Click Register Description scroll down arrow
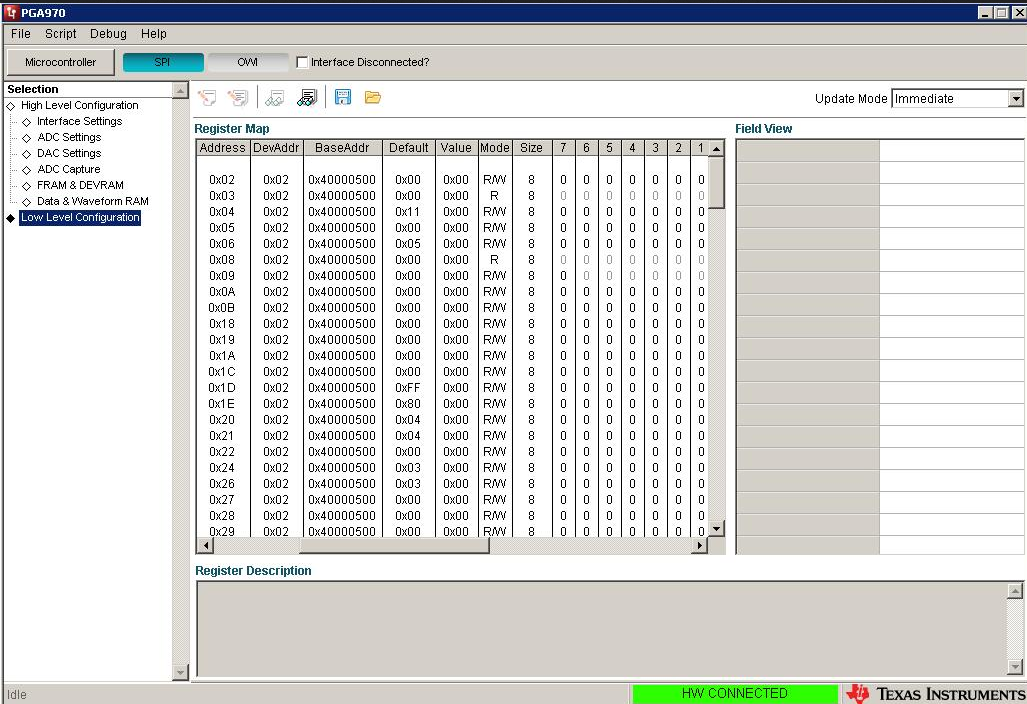1027x704 pixels. point(1015,667)
